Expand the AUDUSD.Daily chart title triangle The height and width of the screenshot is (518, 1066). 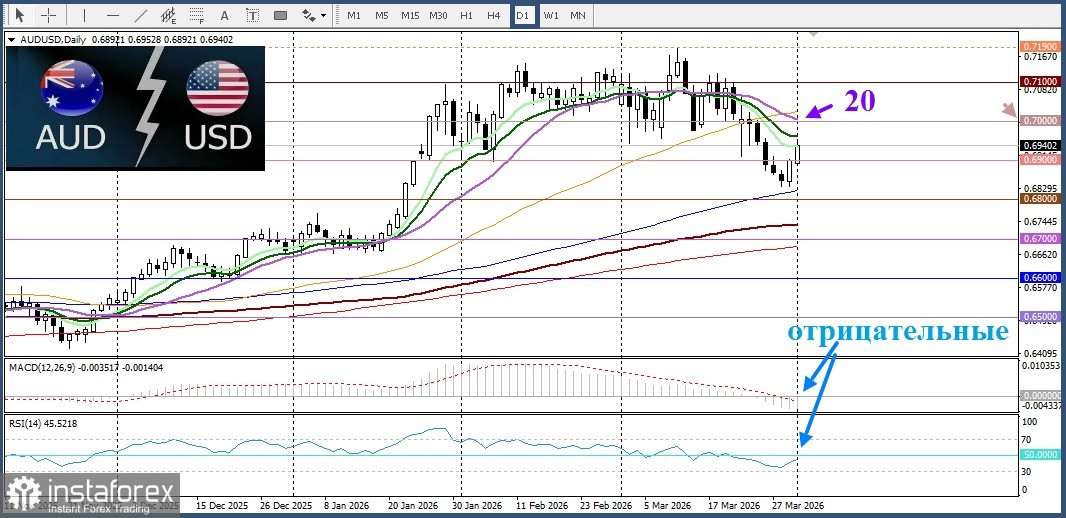click(x=11, y=39)
